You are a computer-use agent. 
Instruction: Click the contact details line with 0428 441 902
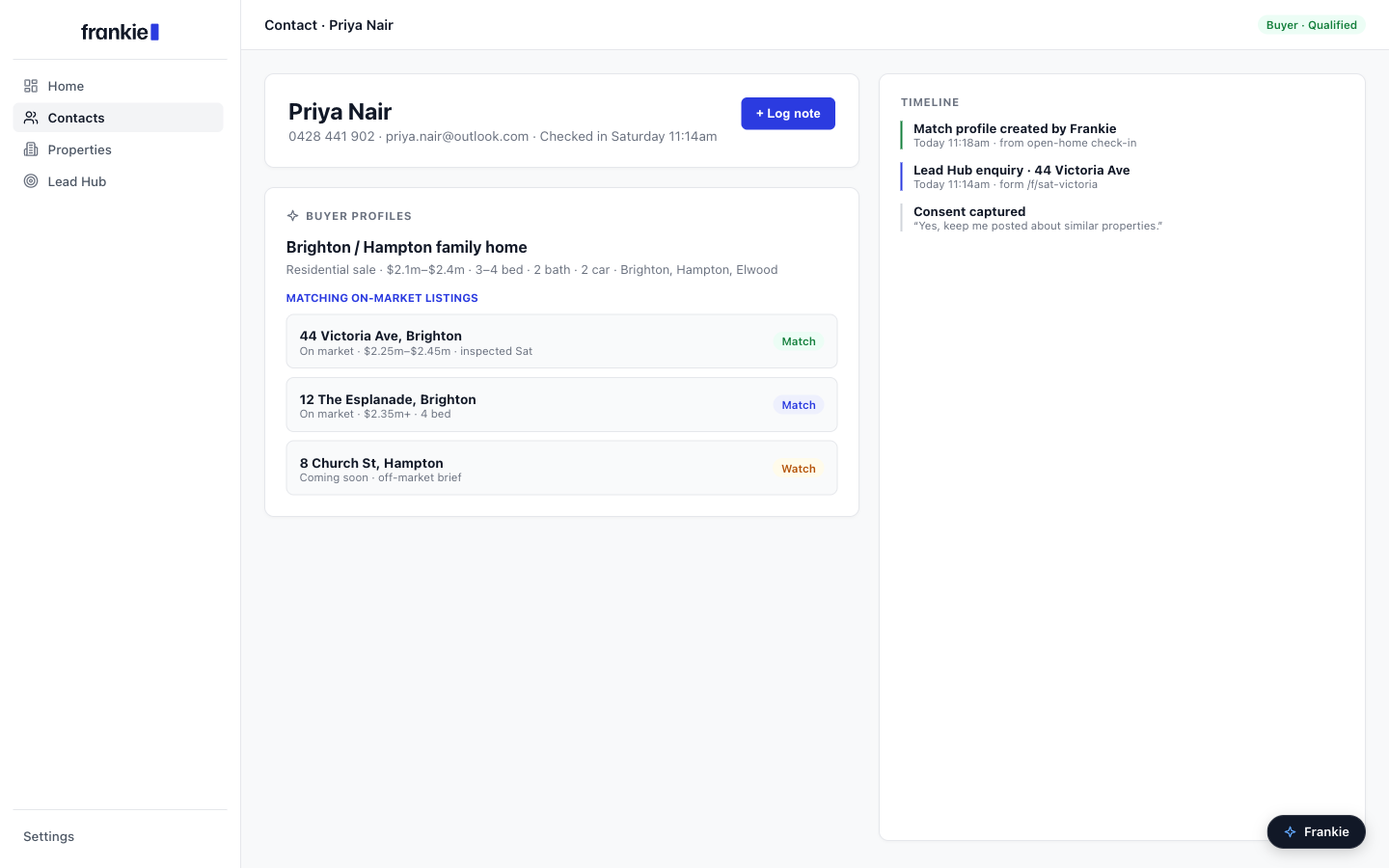pos(503,136)
